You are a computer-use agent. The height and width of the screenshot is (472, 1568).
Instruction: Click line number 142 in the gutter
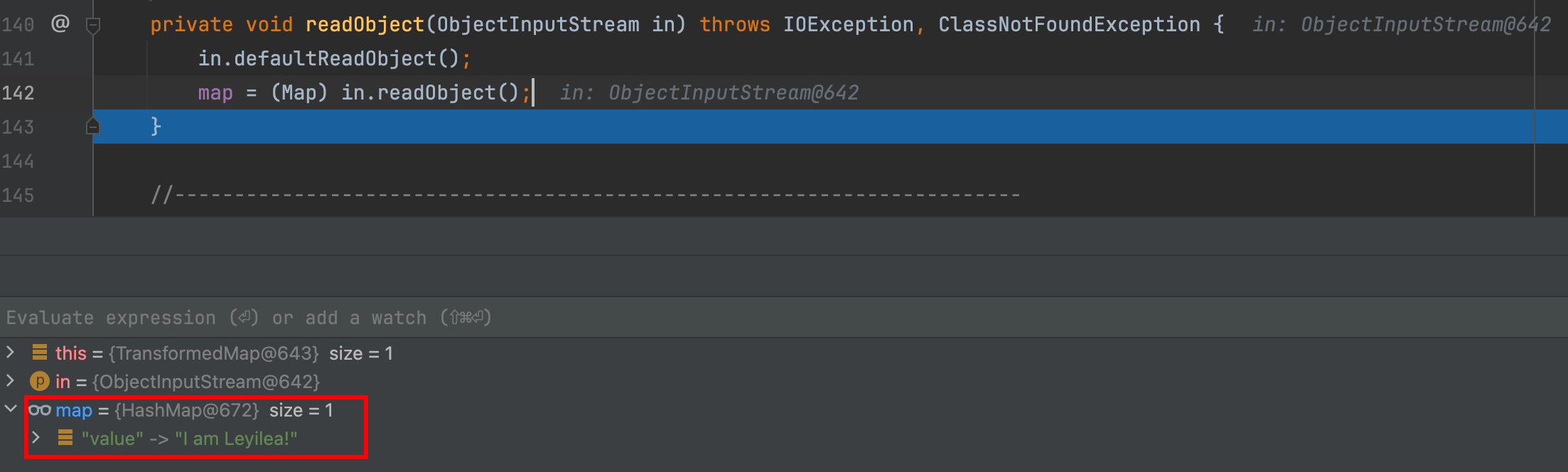[x=18, y=93]
